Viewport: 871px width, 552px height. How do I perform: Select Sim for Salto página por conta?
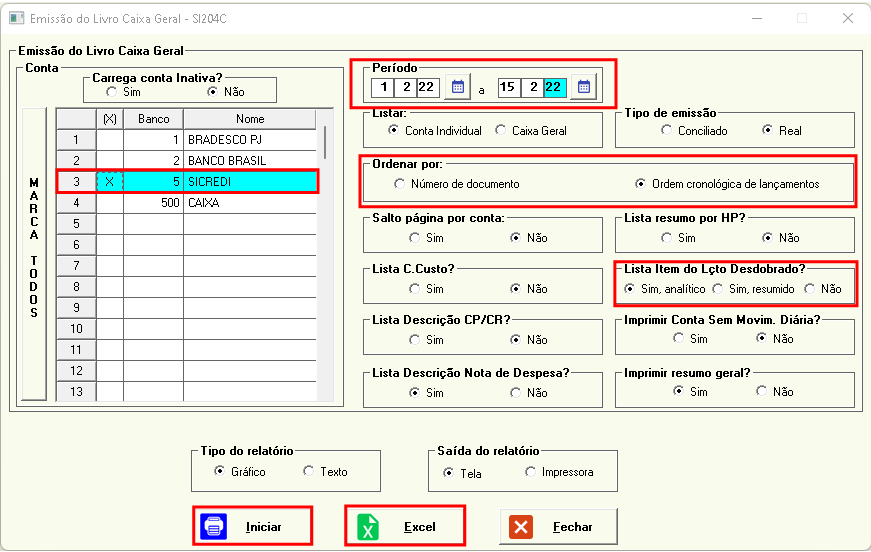tap(414, 238)
